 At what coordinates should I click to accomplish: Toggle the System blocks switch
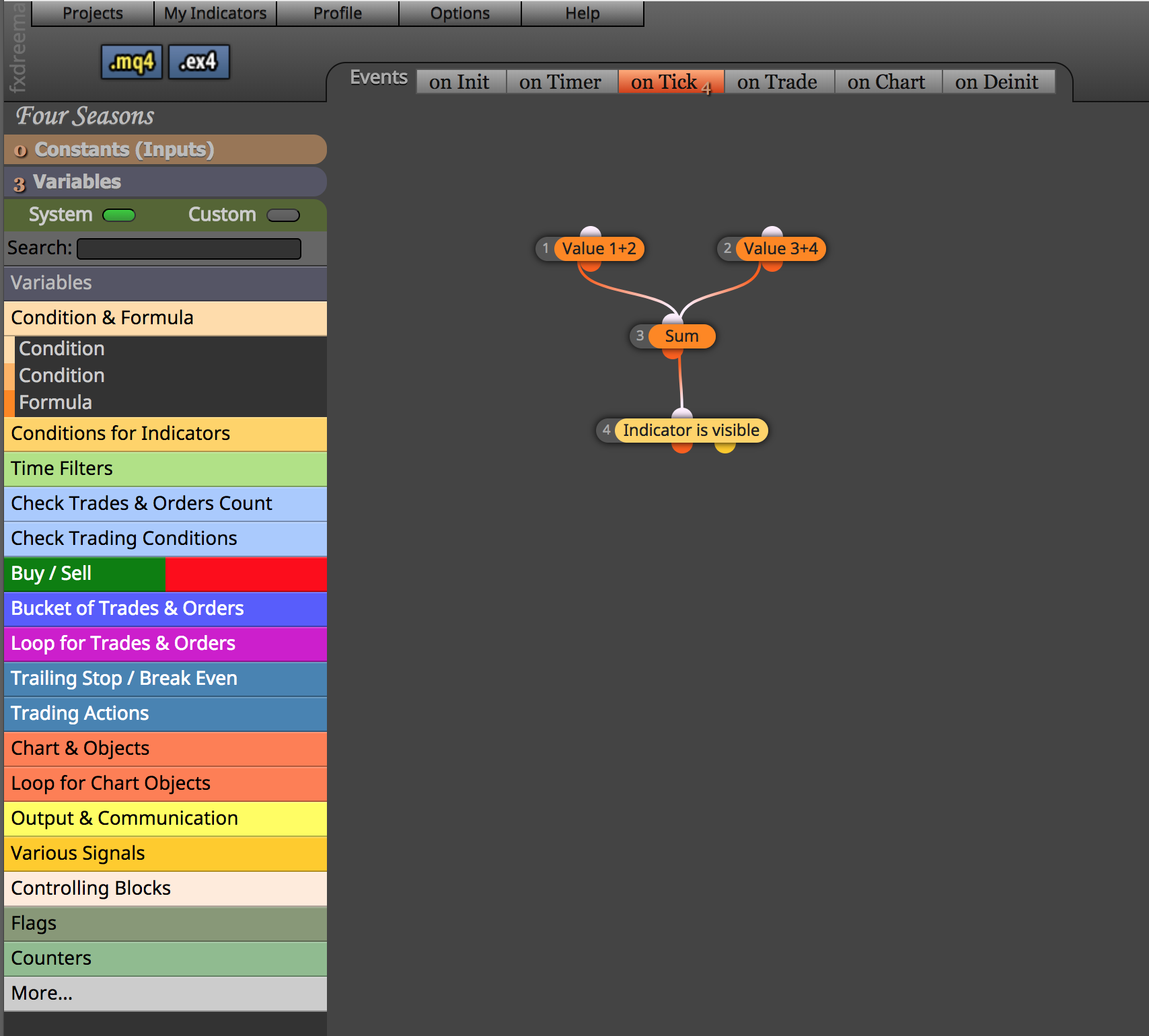(x=119, y=215)
